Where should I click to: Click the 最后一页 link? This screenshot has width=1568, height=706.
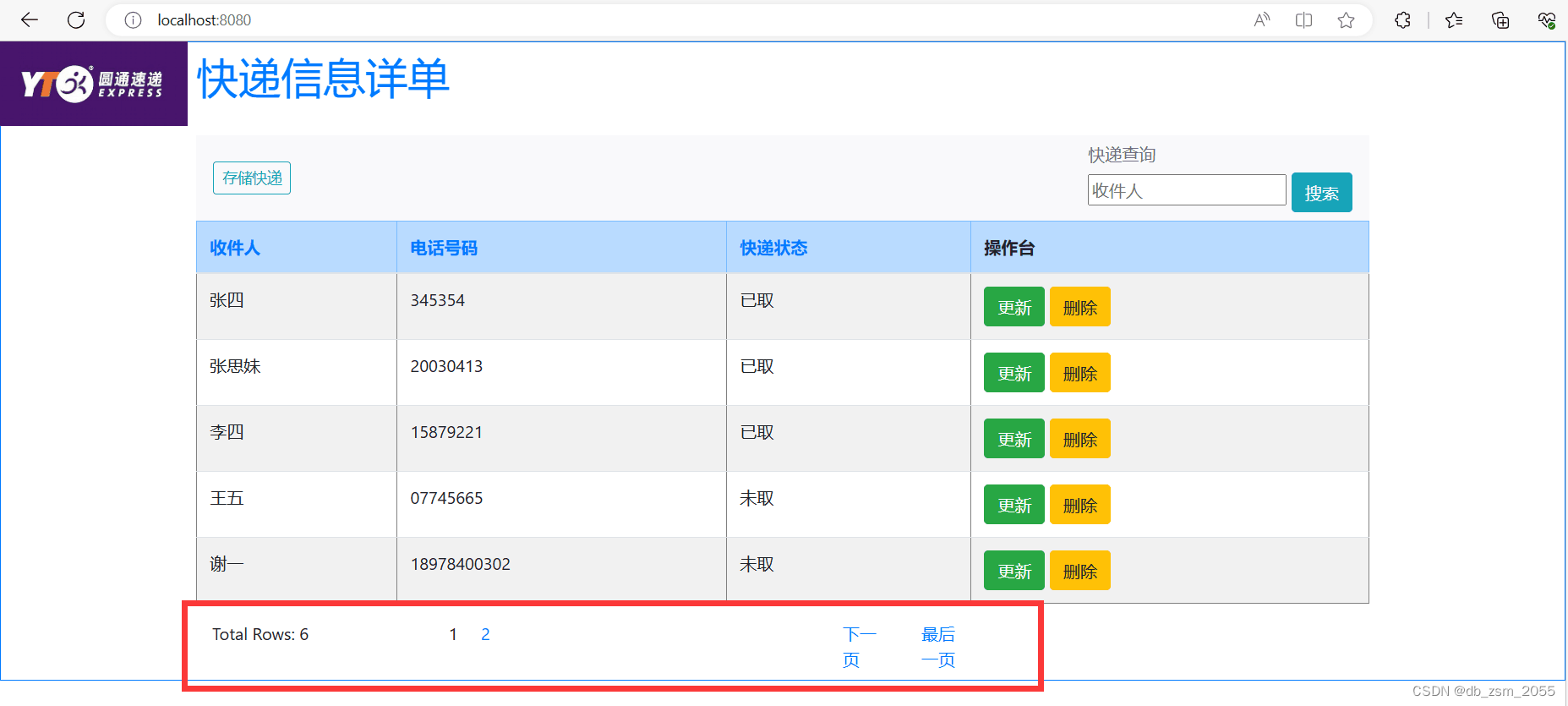938,647
